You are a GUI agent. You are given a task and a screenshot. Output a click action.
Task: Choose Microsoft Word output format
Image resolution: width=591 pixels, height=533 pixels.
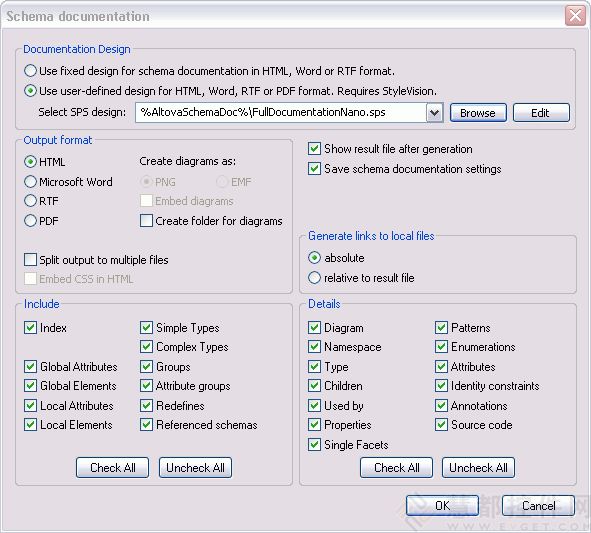tap(30, 182)
